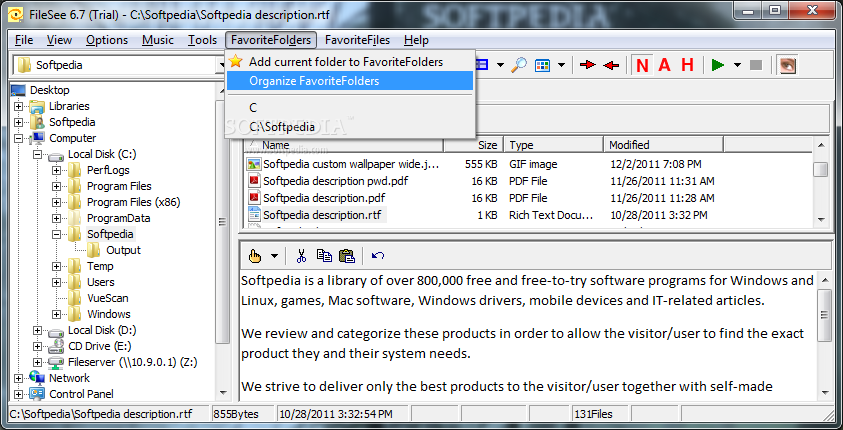Click the green play button
This screenshot has width=843, height=430.
click(x=717, y=65)
